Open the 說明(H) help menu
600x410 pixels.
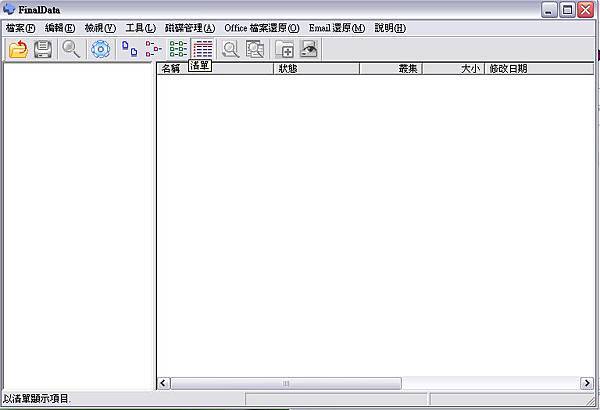pyautogui.click(x=390, y=28)
